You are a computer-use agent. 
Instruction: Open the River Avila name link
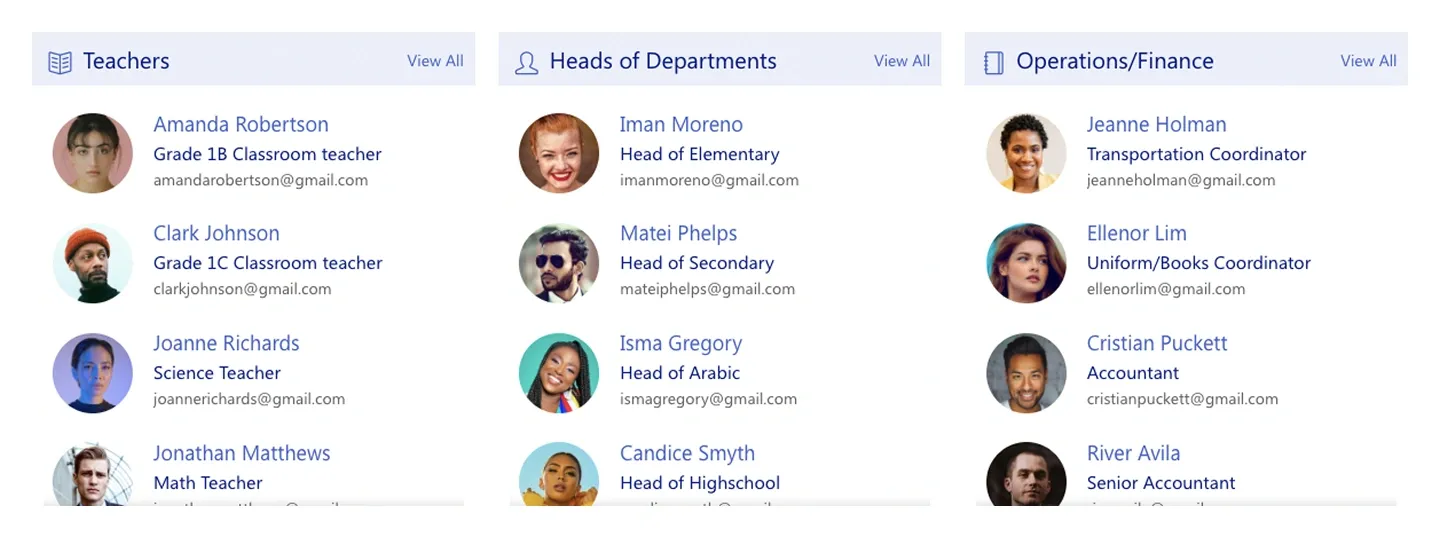pos(1133,454)
